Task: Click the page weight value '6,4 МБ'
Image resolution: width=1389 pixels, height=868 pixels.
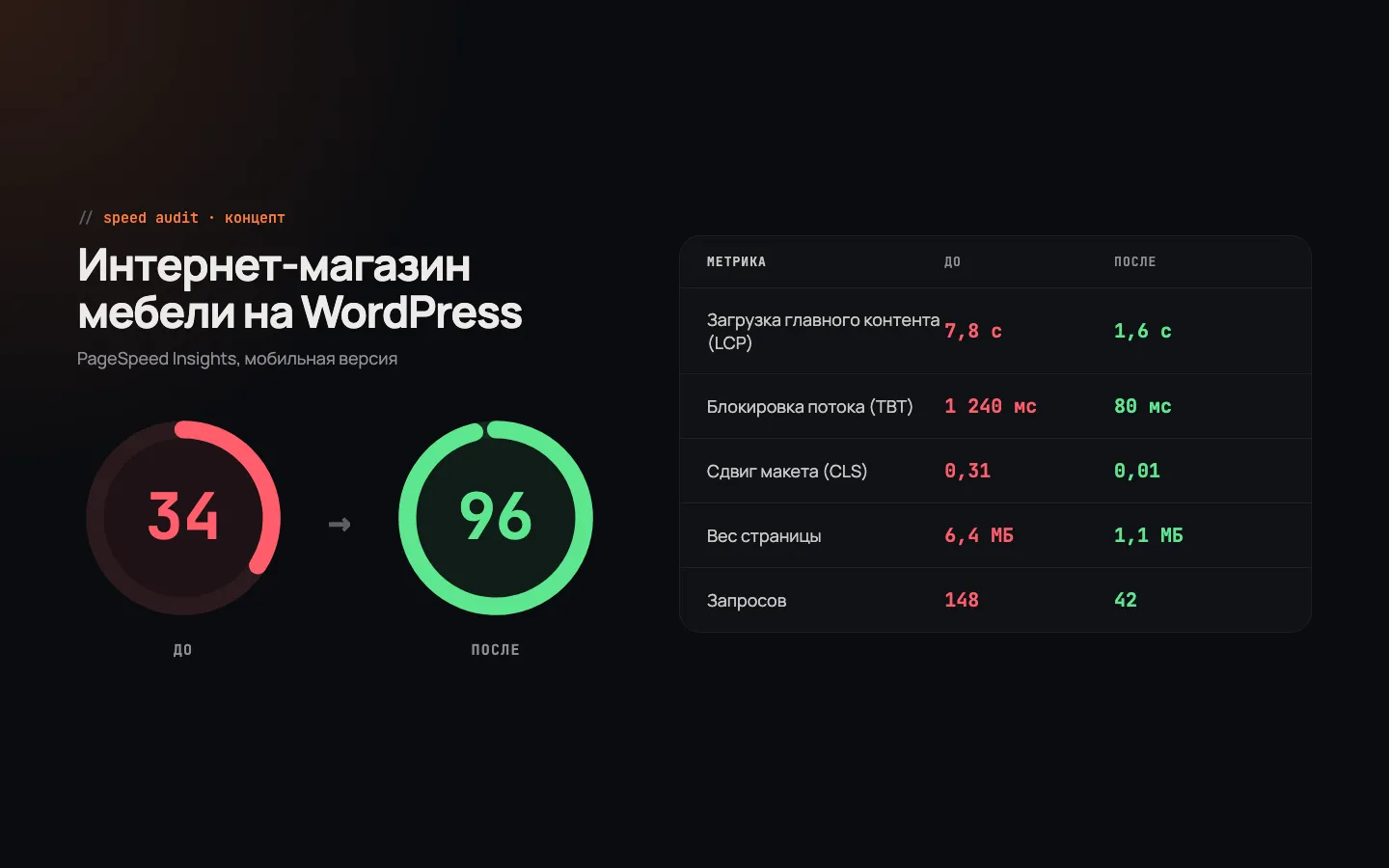Action: tap(979, 535)
